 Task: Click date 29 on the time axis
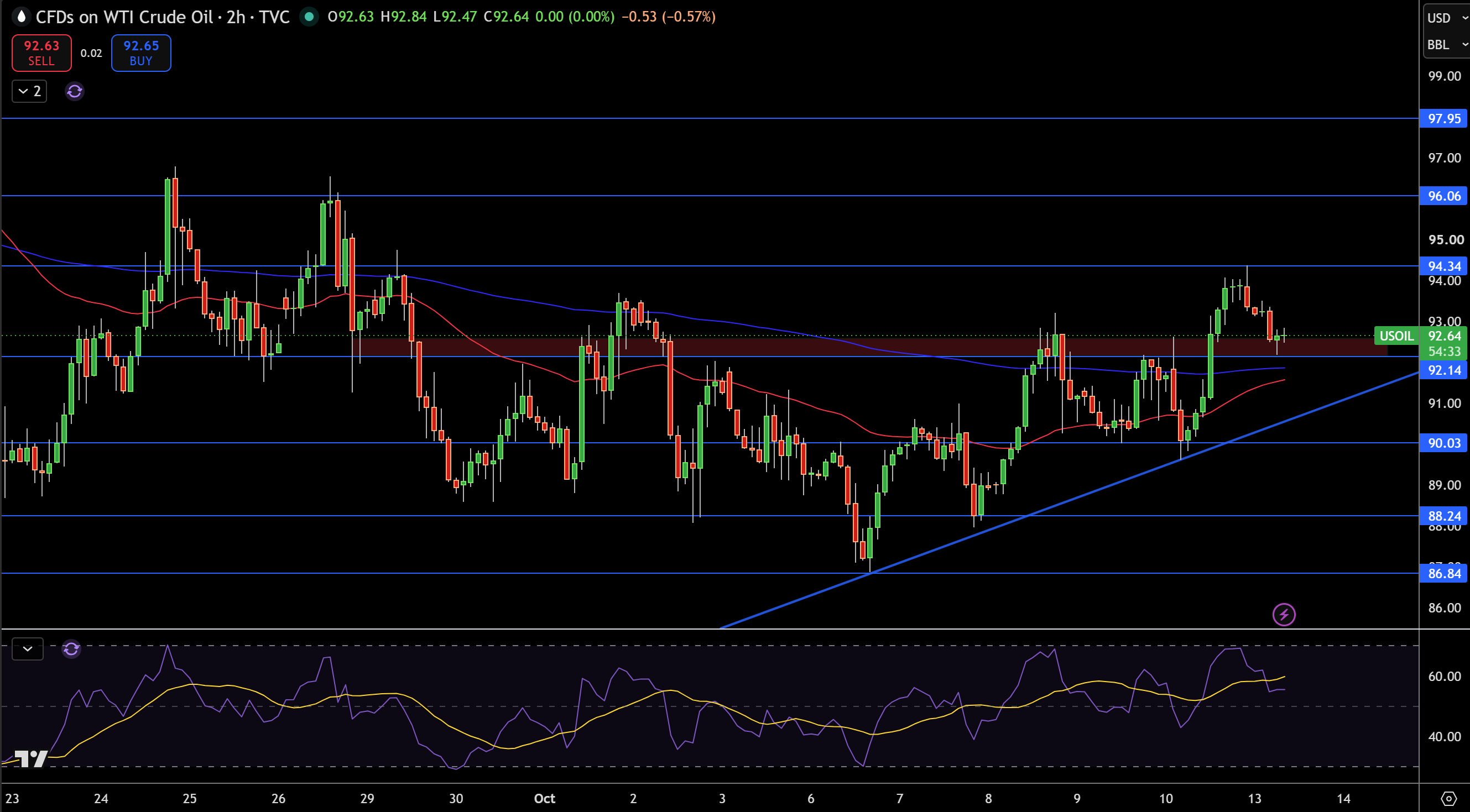[367, 798]
